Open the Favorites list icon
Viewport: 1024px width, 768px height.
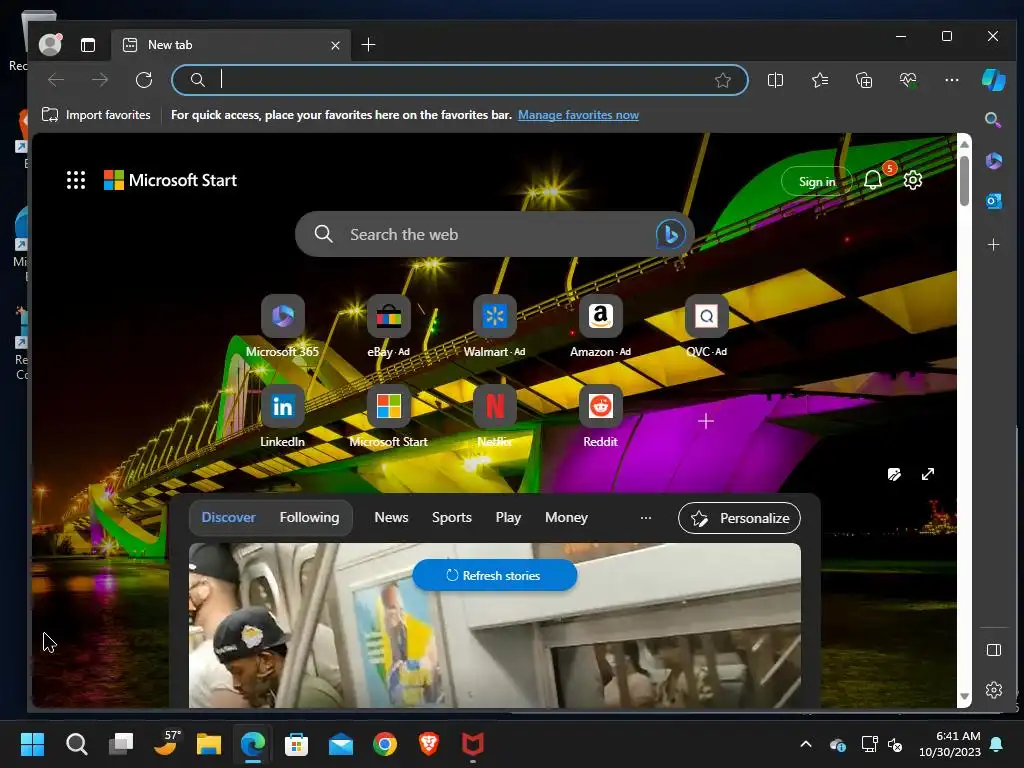pyautogui.click(x=820, y=80)
